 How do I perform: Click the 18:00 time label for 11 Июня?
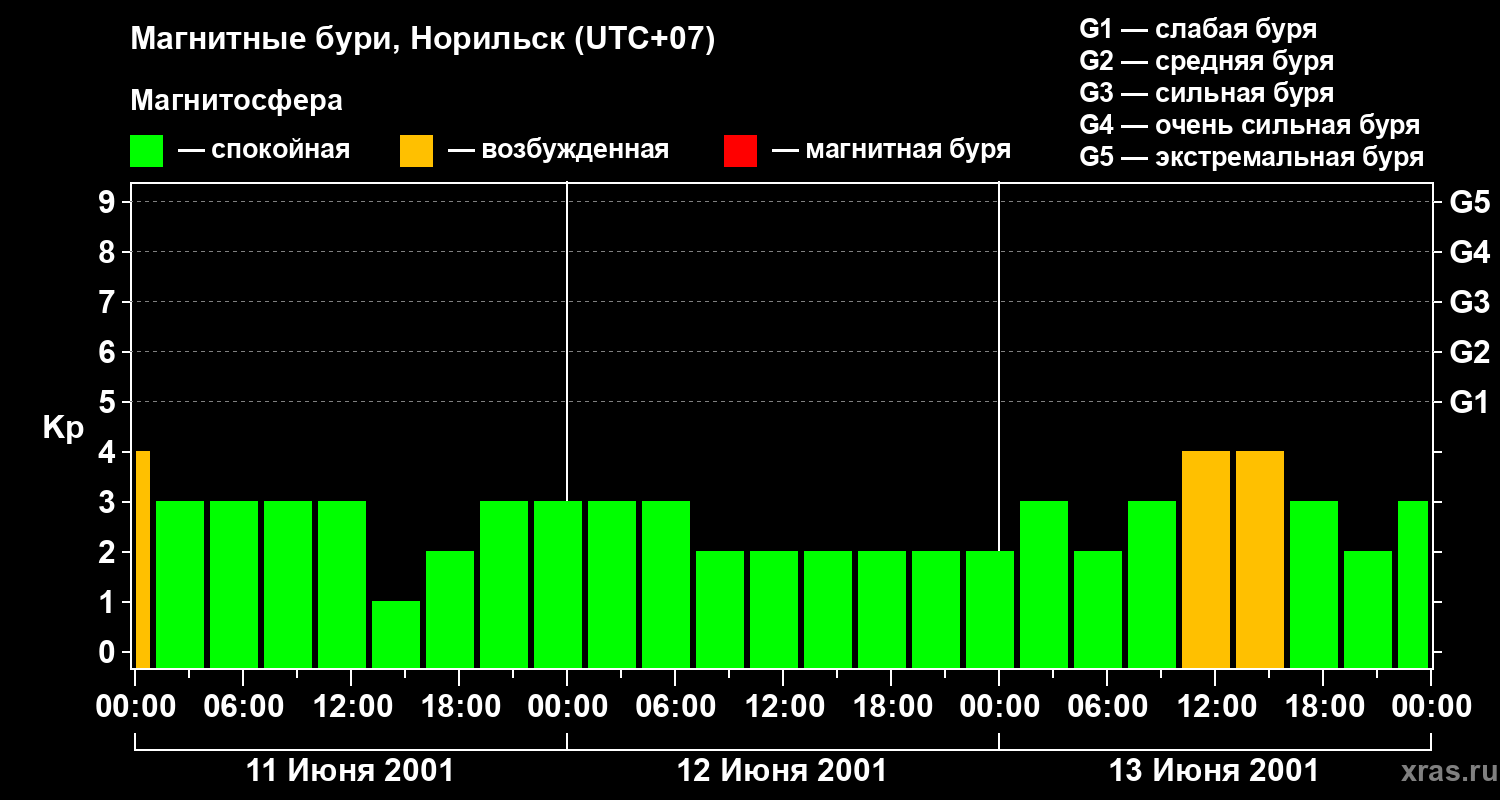[459, 706]
